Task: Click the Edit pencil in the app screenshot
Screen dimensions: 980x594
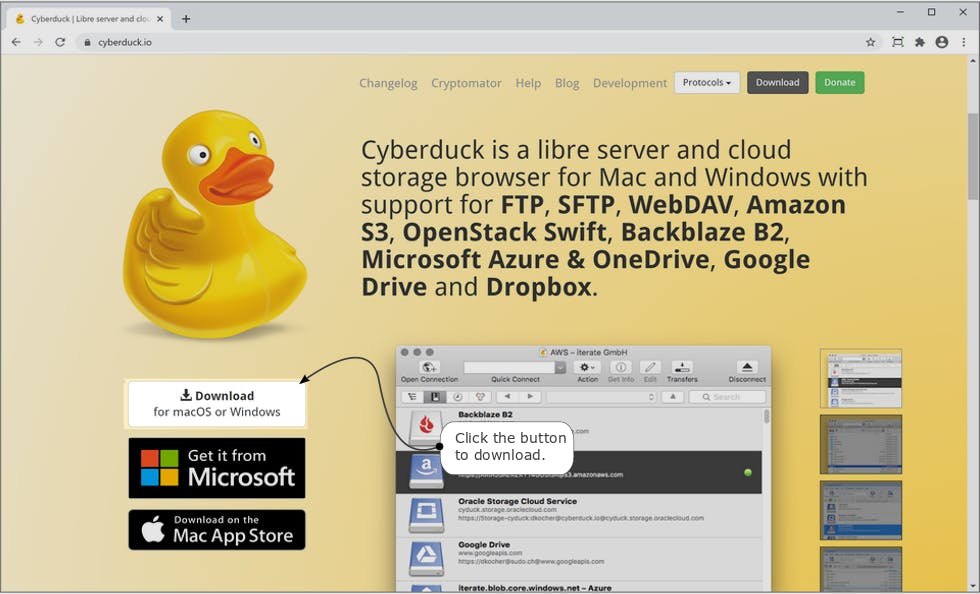Action: pyautogui.click(x=650, y=368)
